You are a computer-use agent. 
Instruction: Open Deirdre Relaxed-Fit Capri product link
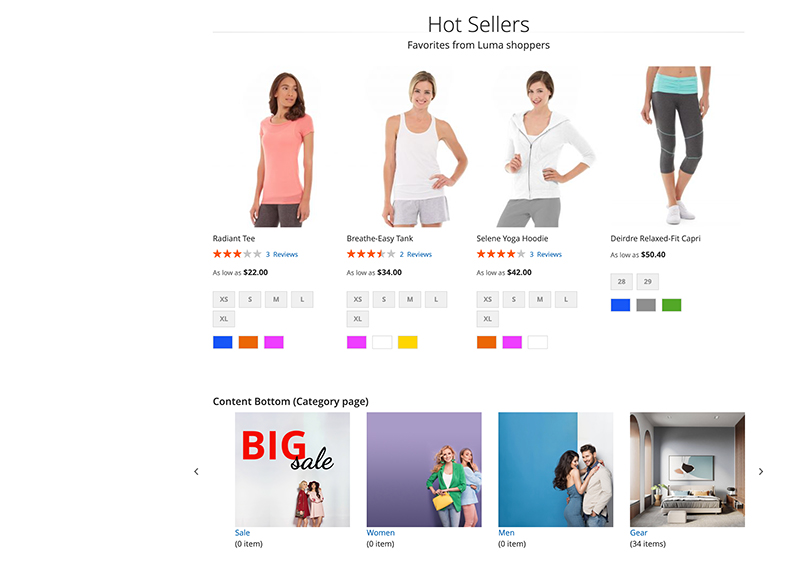click(x=655, y=238)
